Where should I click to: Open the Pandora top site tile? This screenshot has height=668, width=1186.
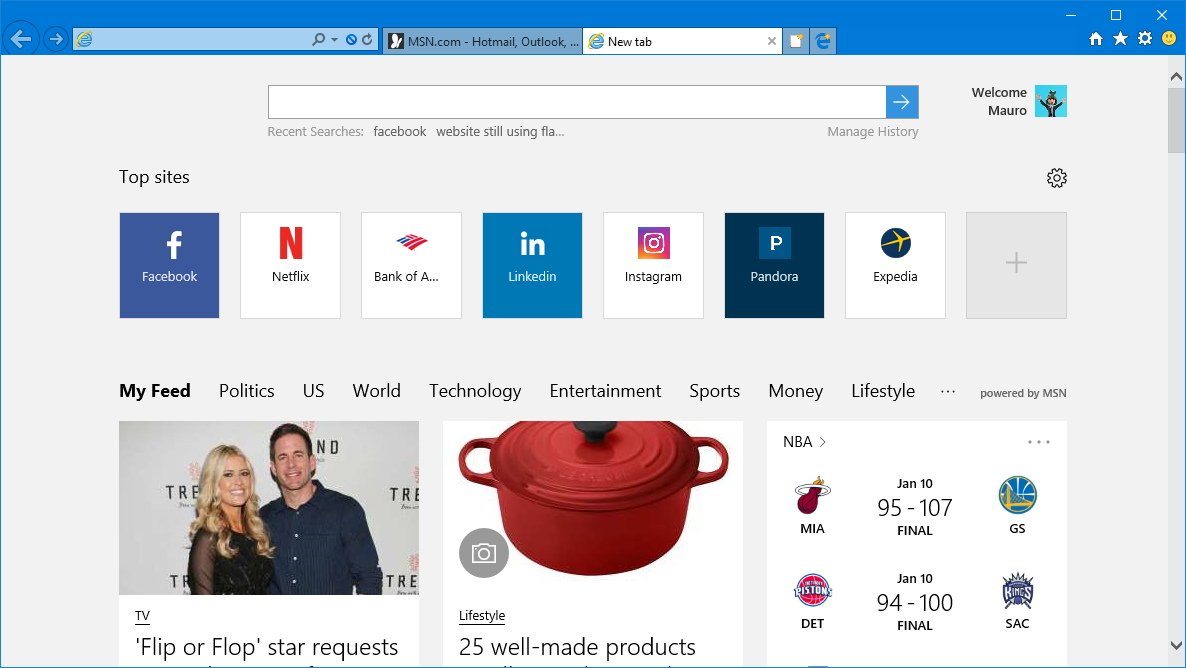775,266
